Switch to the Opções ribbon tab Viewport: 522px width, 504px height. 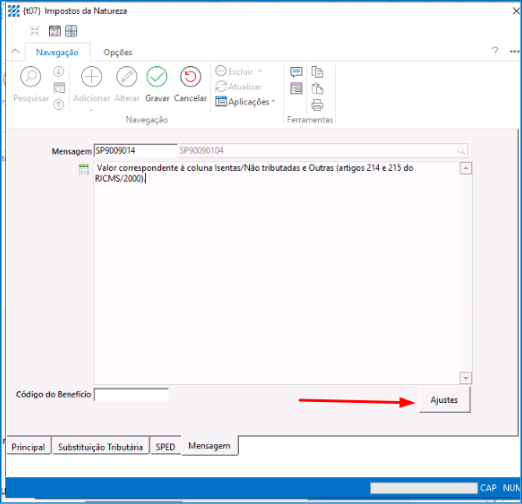coord(118,52)
